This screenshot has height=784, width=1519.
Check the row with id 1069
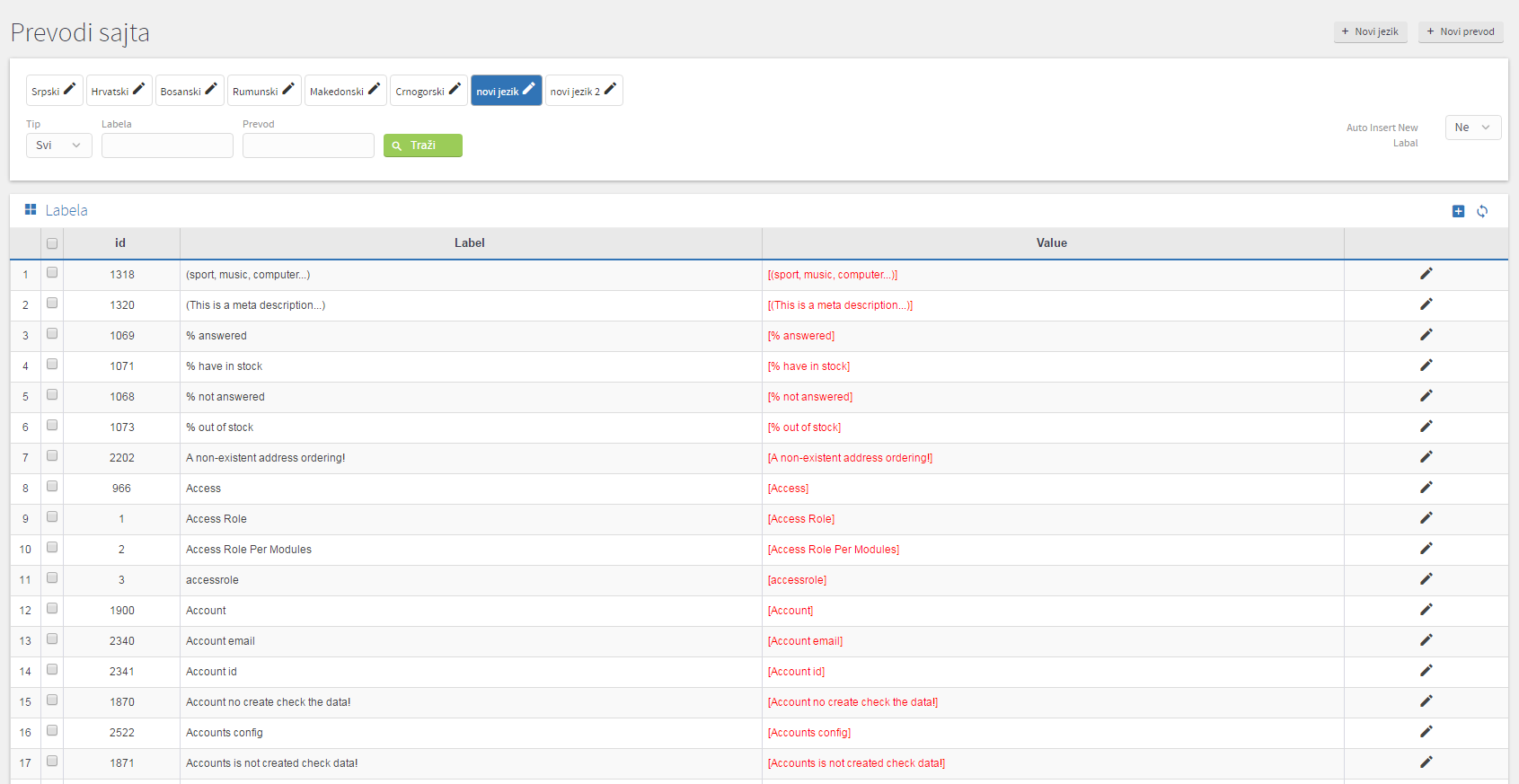[x=52, y=334]
